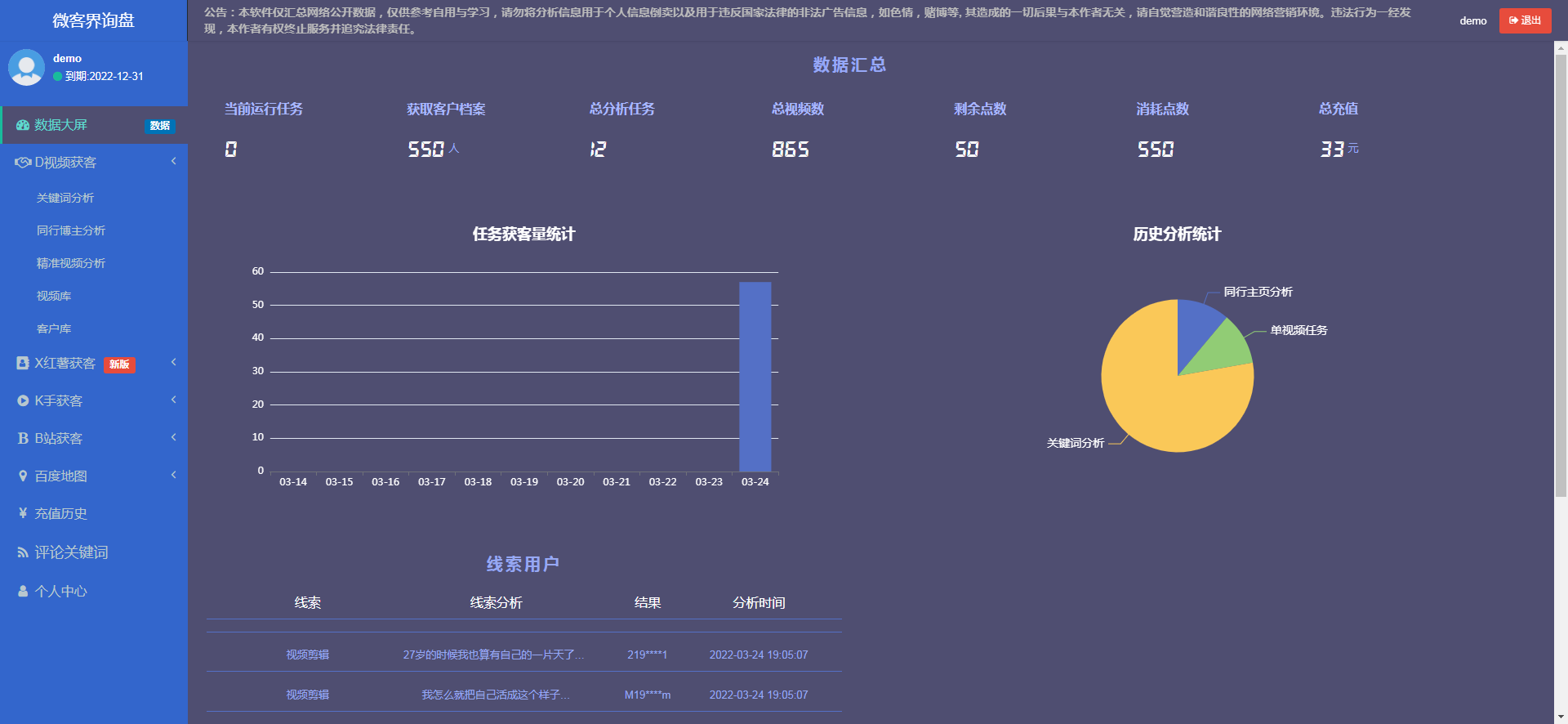The image size is (1568, 724).
Task: Click the 总视频数 value 865
Action: pos(791,150)
